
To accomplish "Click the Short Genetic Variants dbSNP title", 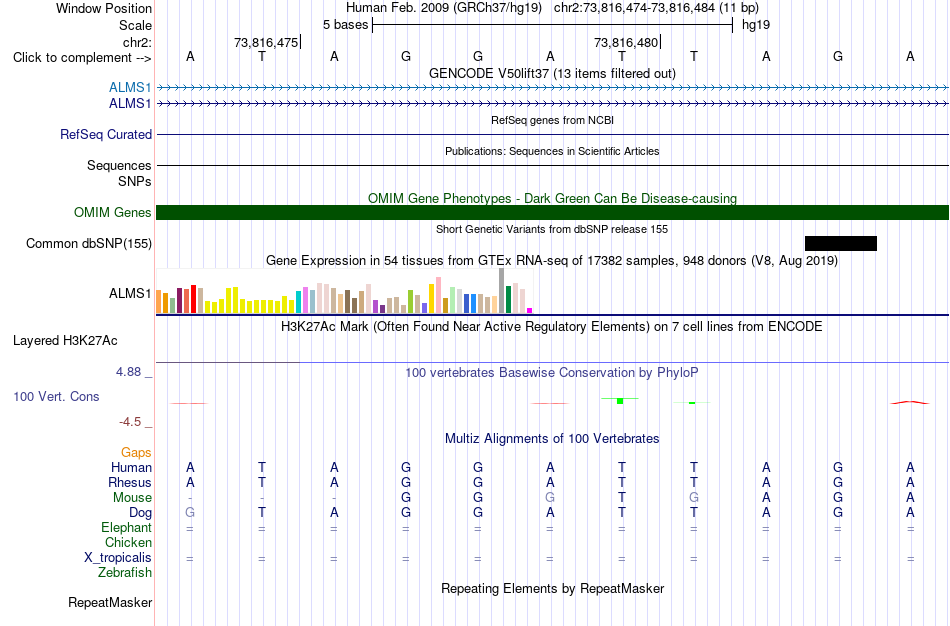I will [x=552, y=229].
